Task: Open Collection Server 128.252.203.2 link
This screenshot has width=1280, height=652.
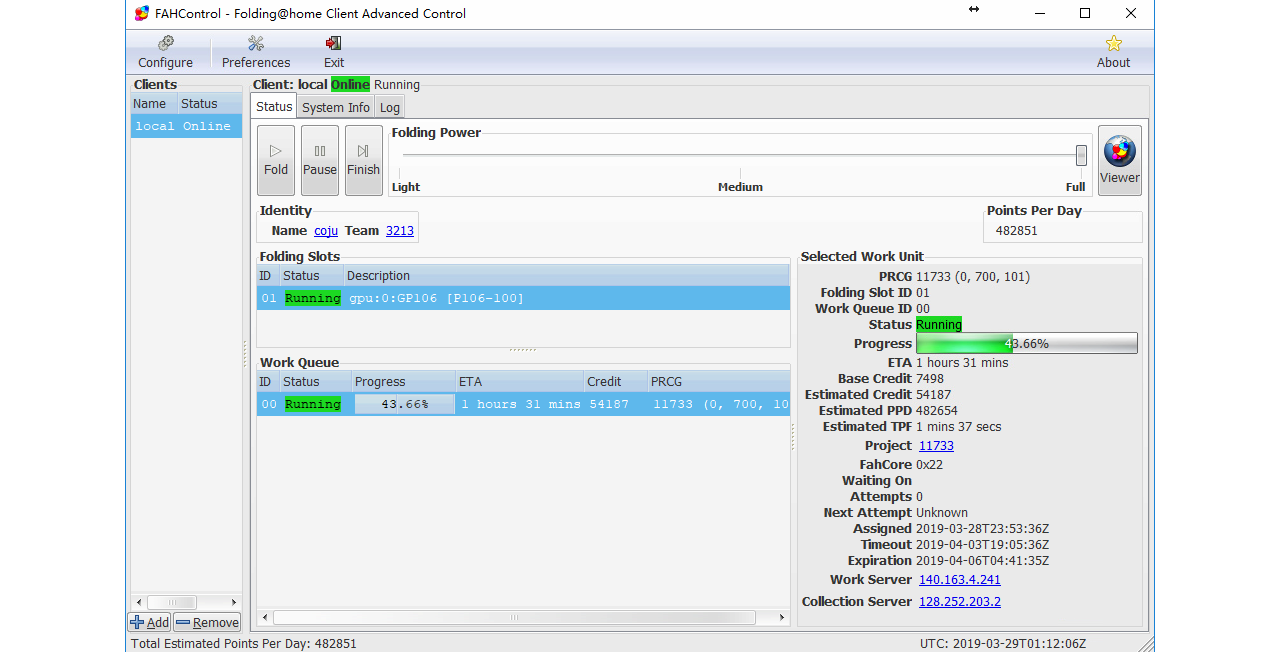Action: 960,602
